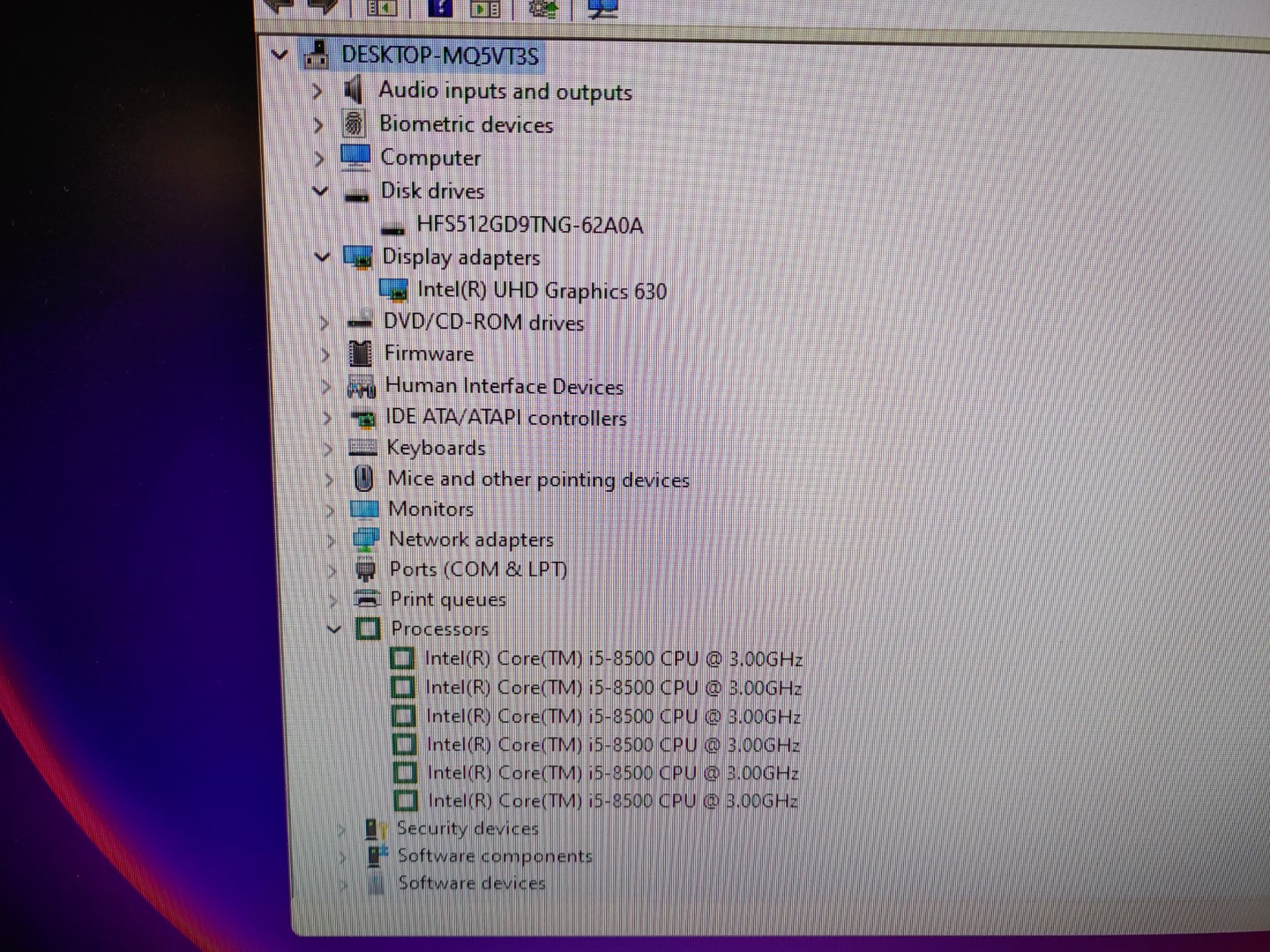The height and width of the screenshot is (952, 1270).
Task: Click the Update driver software toolbar icon
Action: 543,9
